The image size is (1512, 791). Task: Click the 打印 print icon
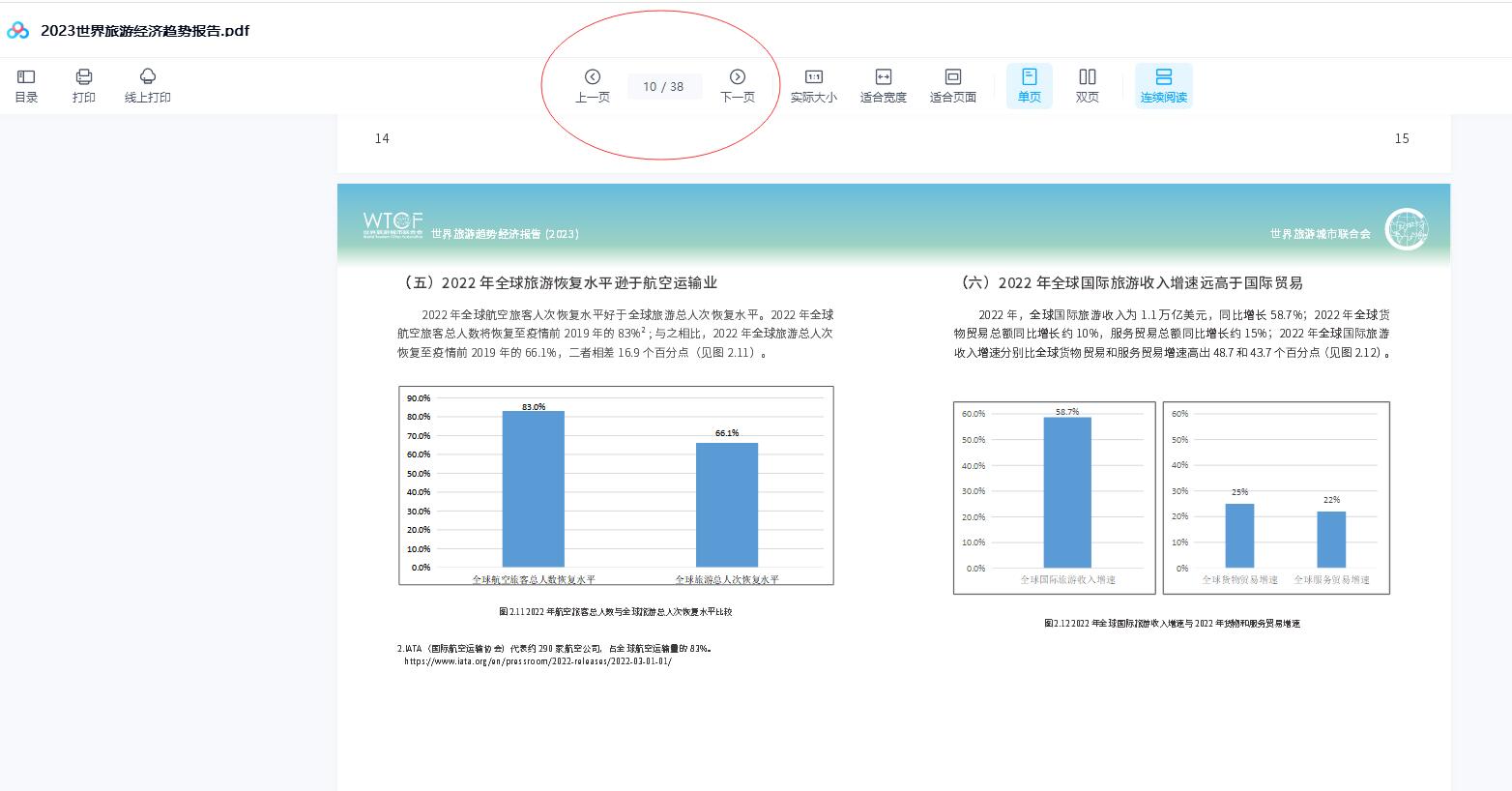(x=84, y=85)
